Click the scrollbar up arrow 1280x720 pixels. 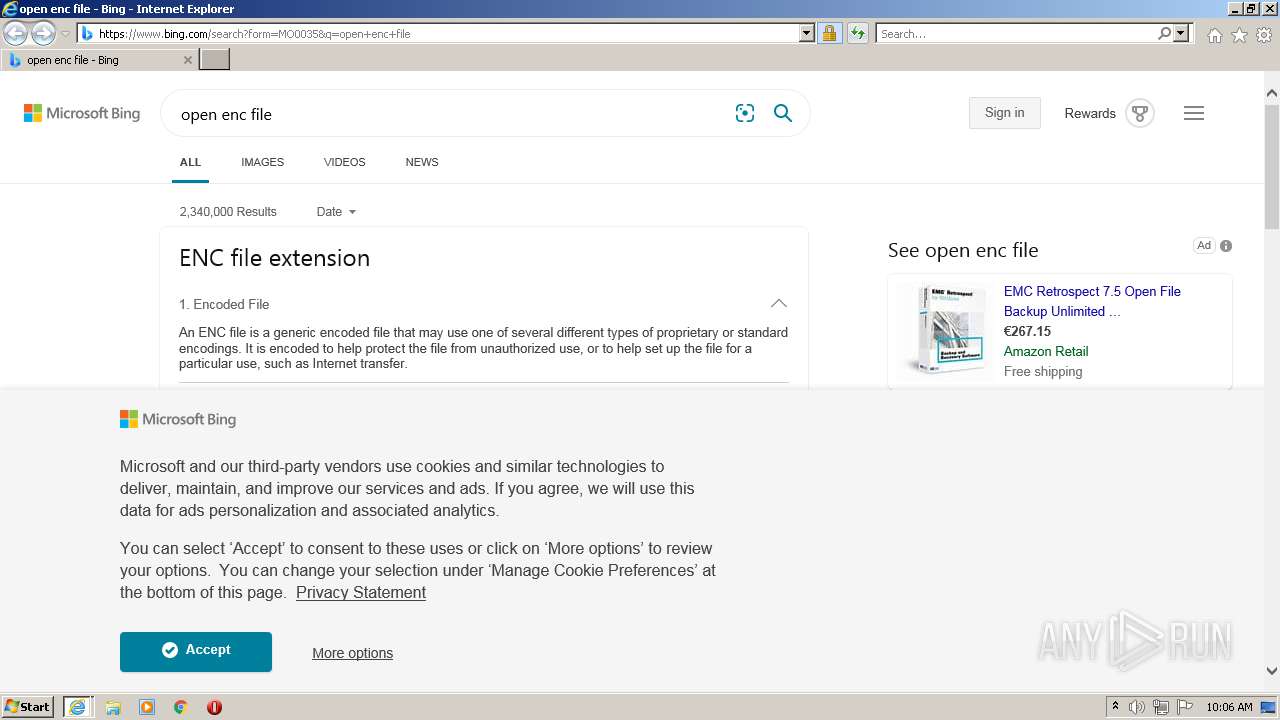click(1272, 94)
